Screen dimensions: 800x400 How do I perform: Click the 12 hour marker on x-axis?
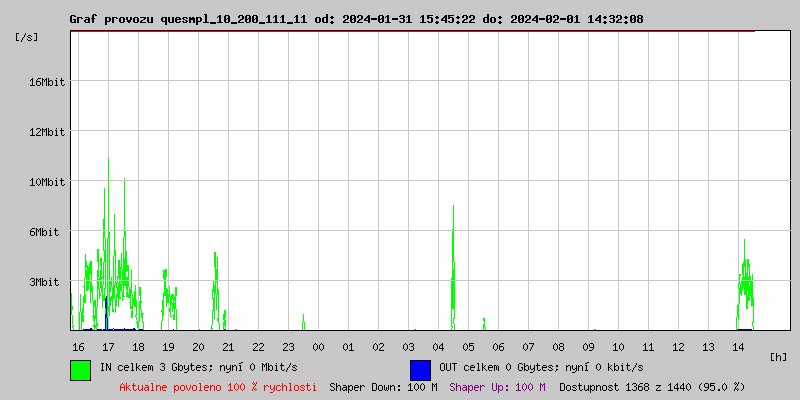(678, 346)
